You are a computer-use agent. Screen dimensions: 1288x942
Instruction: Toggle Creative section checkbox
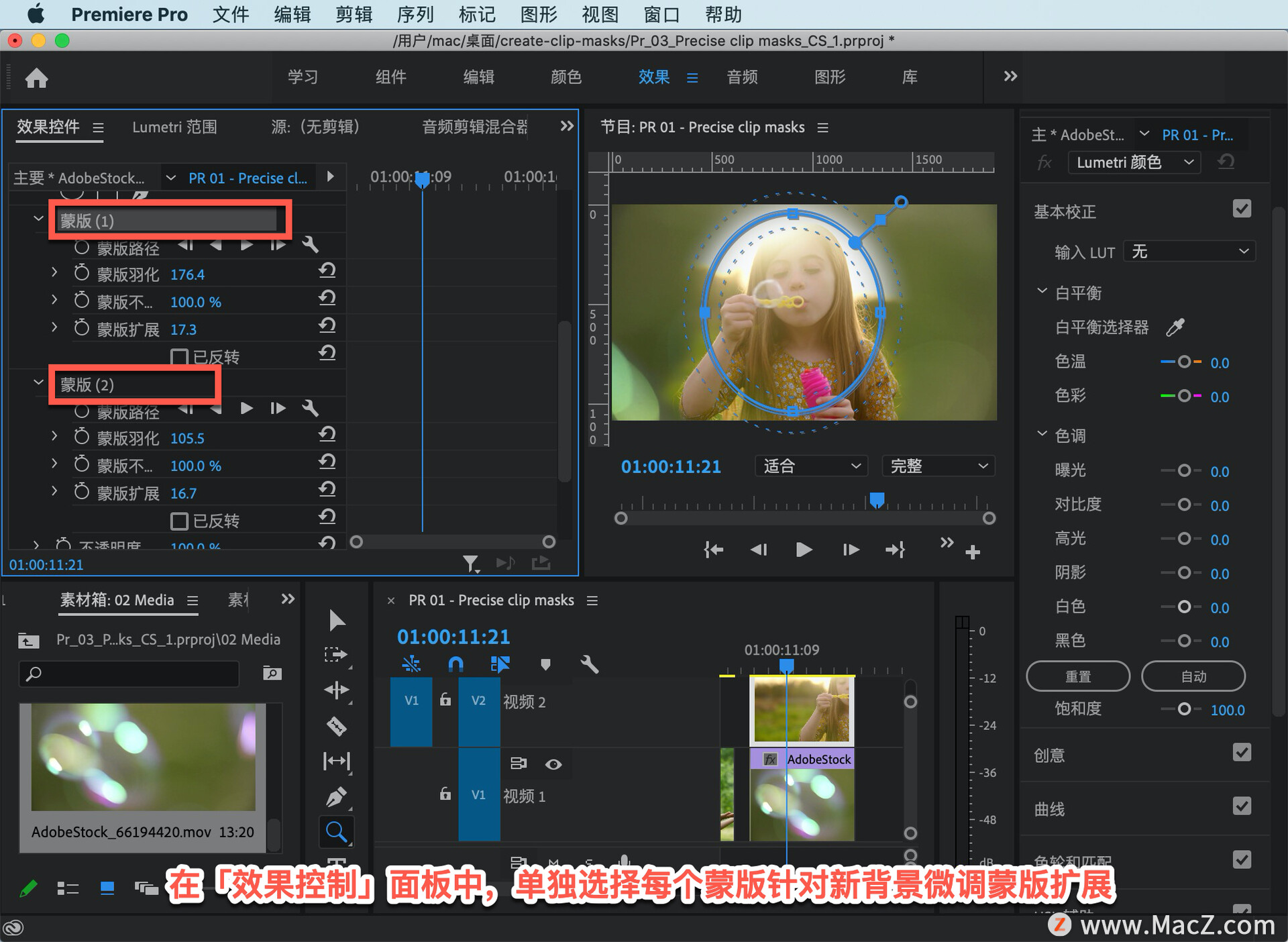1242,752
